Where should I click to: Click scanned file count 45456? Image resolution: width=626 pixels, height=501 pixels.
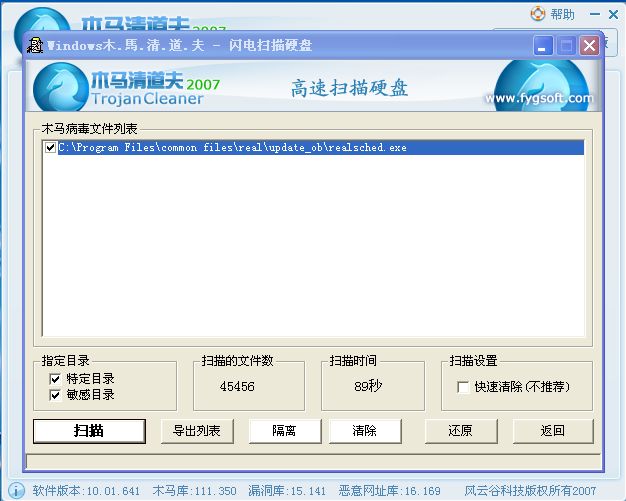pyautogui.click(x=237, y=386)
